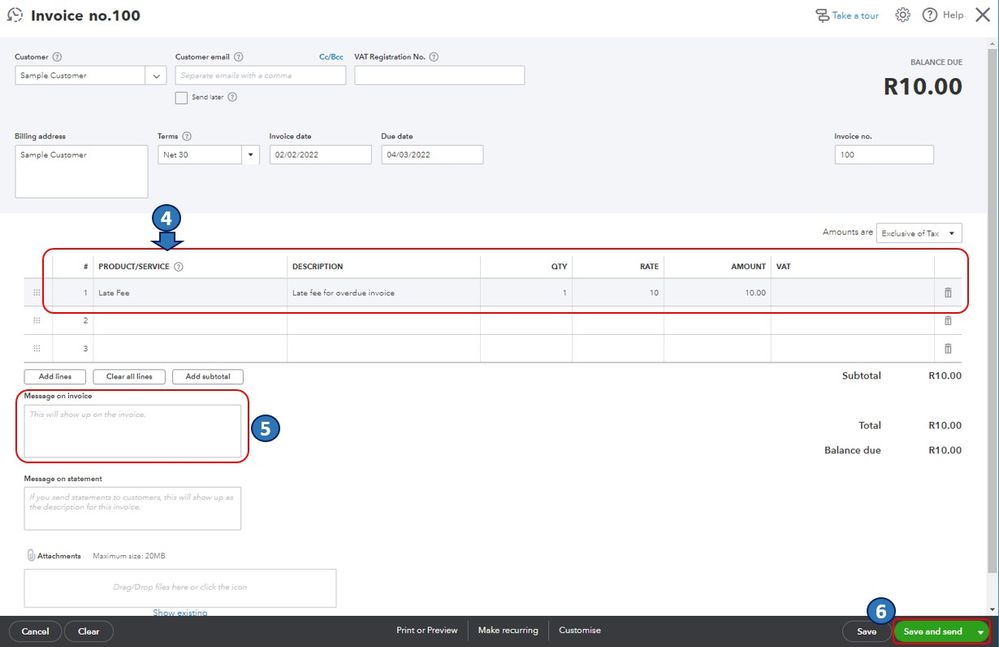Open Help via question mark icon

coord(930,15)
